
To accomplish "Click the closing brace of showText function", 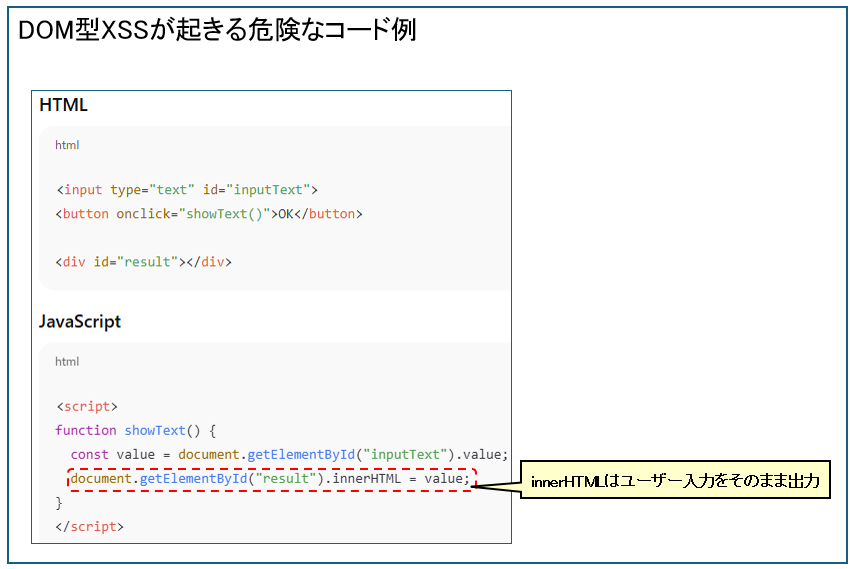I will [59, 503].
